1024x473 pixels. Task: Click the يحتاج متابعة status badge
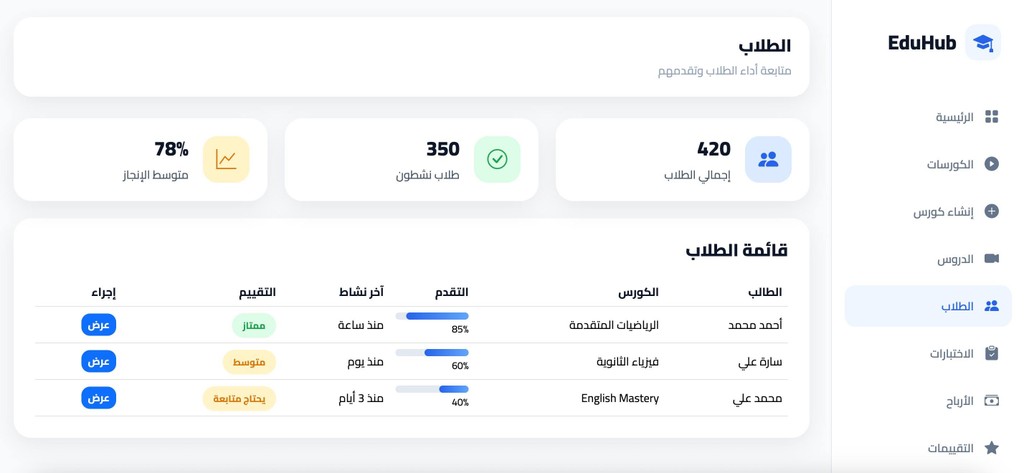coord(239,399)
